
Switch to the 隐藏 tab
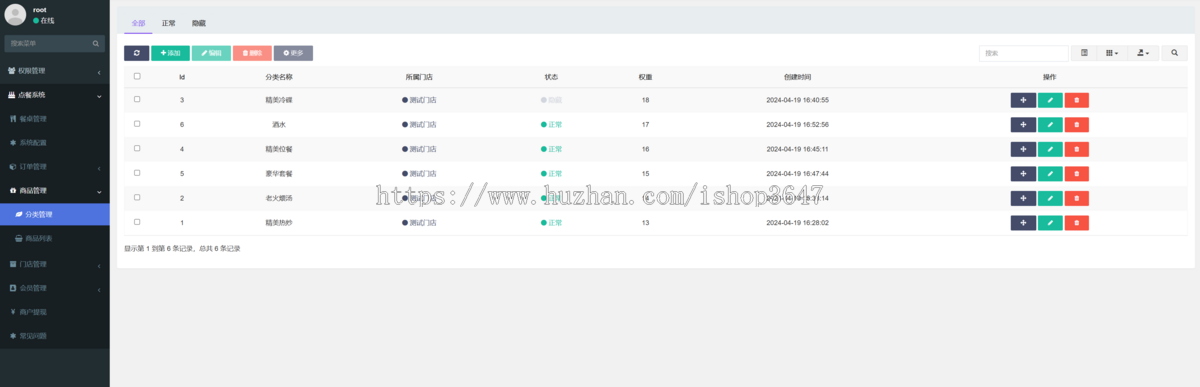click(x=198, y=22)
